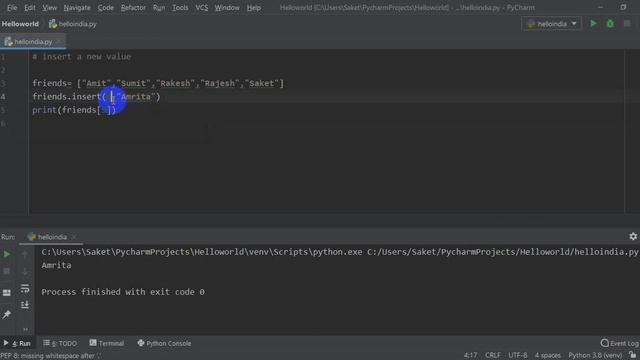Open the Terminal tool window

[x=107, y=343]
